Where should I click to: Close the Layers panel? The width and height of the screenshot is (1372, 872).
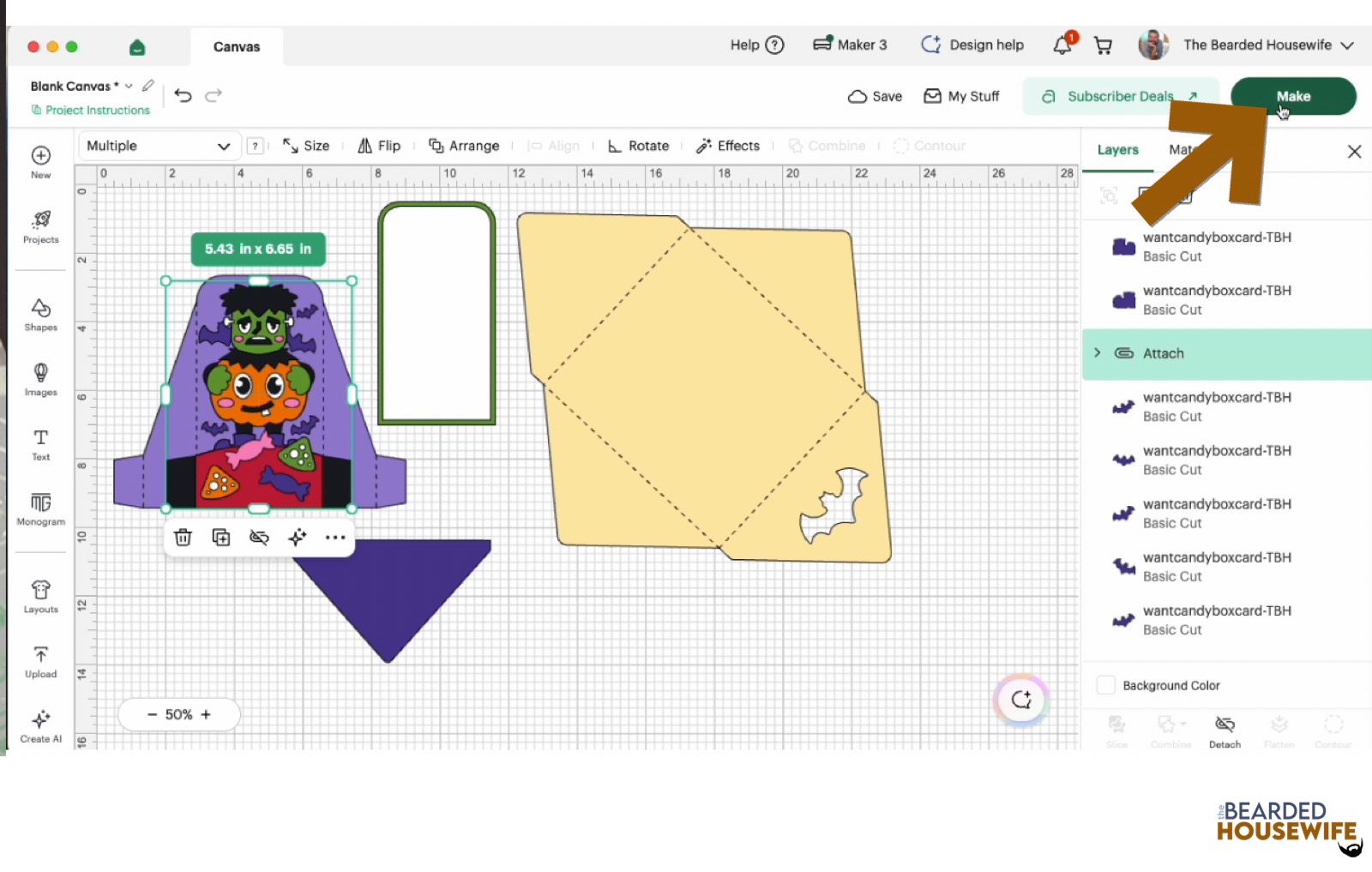click(1354, 151)
